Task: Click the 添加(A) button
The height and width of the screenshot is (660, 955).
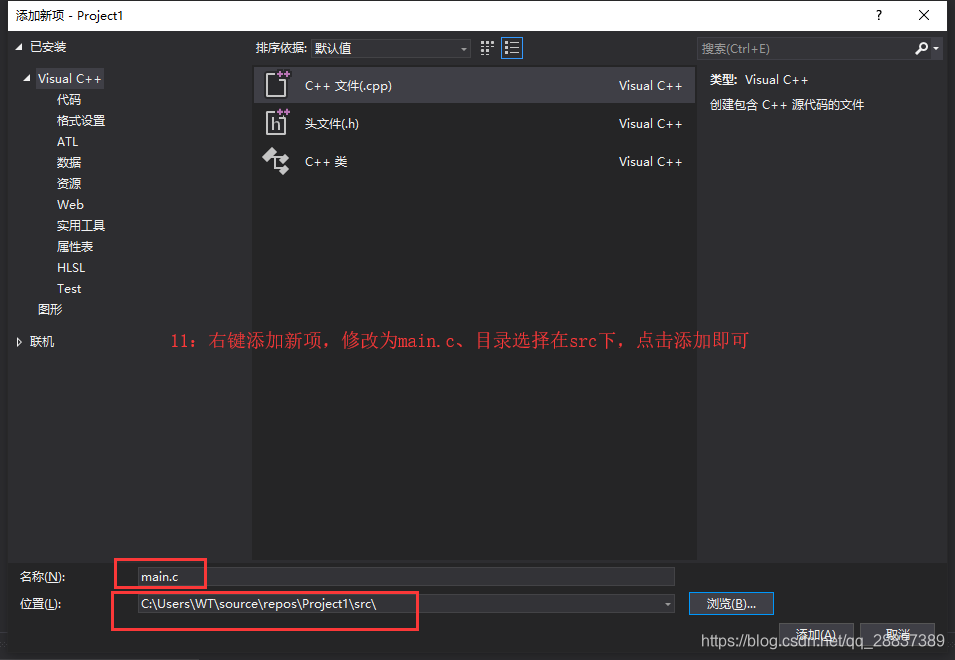Action: (816, 634)
